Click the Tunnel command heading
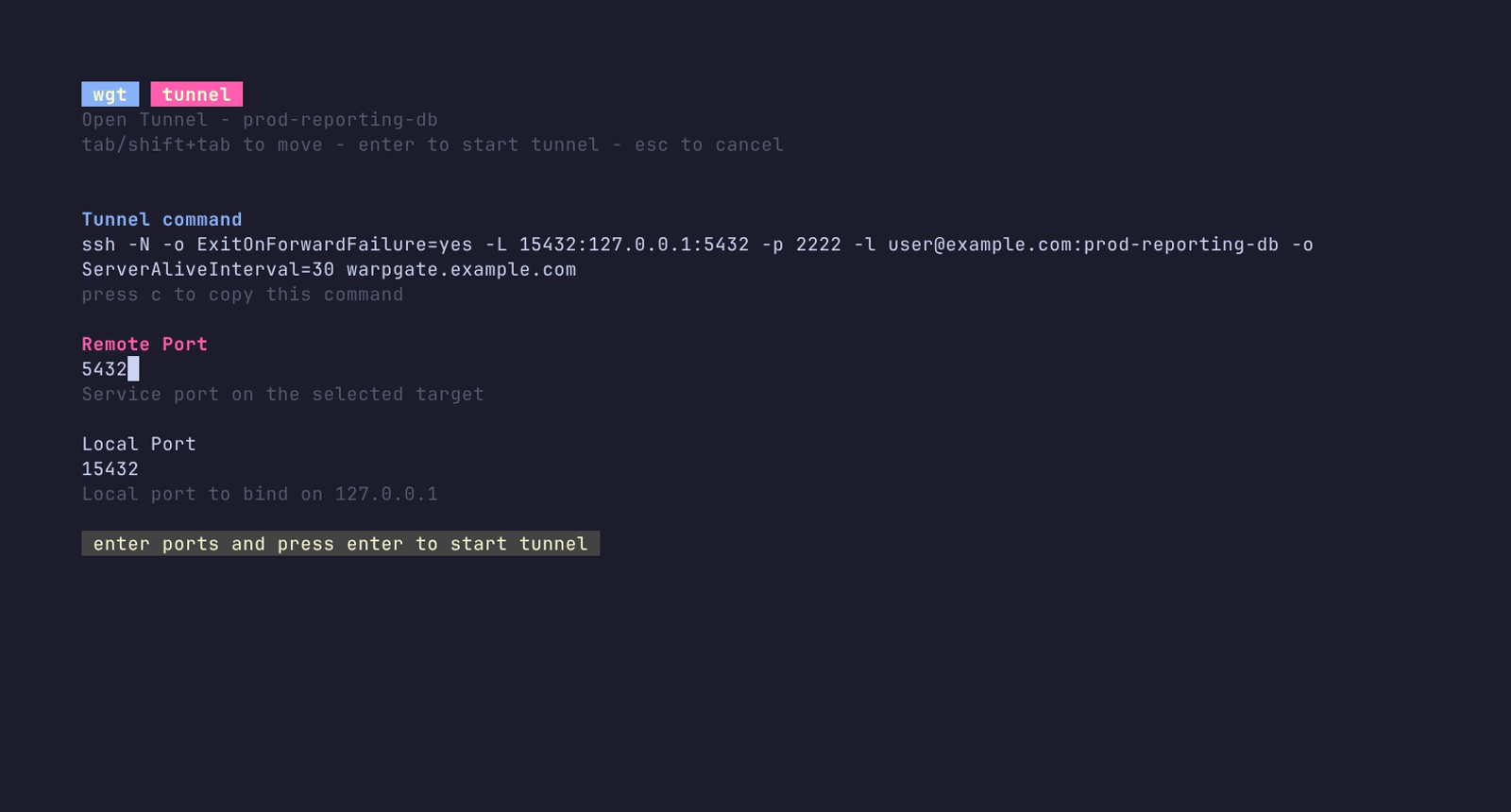This screenshot has height=812, width=1511. [161, 219]
